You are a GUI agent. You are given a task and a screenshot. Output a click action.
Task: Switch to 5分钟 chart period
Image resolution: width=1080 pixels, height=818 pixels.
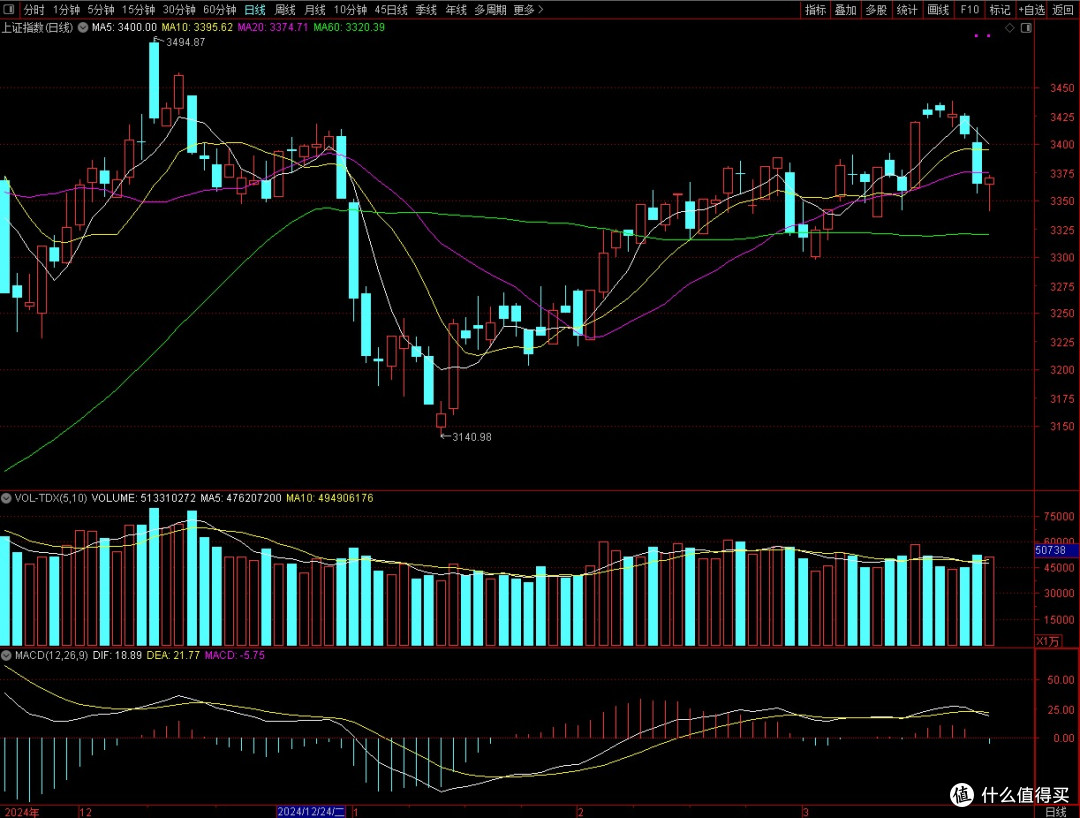pos(101,10)
